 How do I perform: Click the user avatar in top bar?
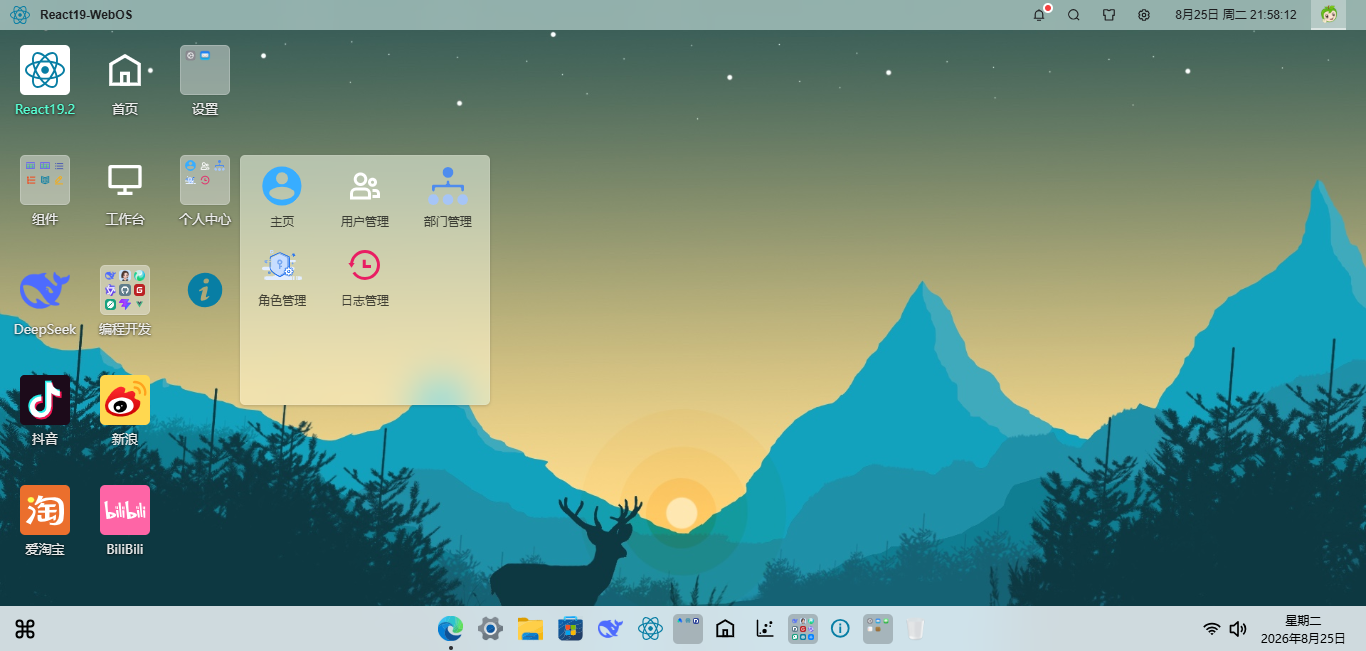click(x=1329, y=15)
